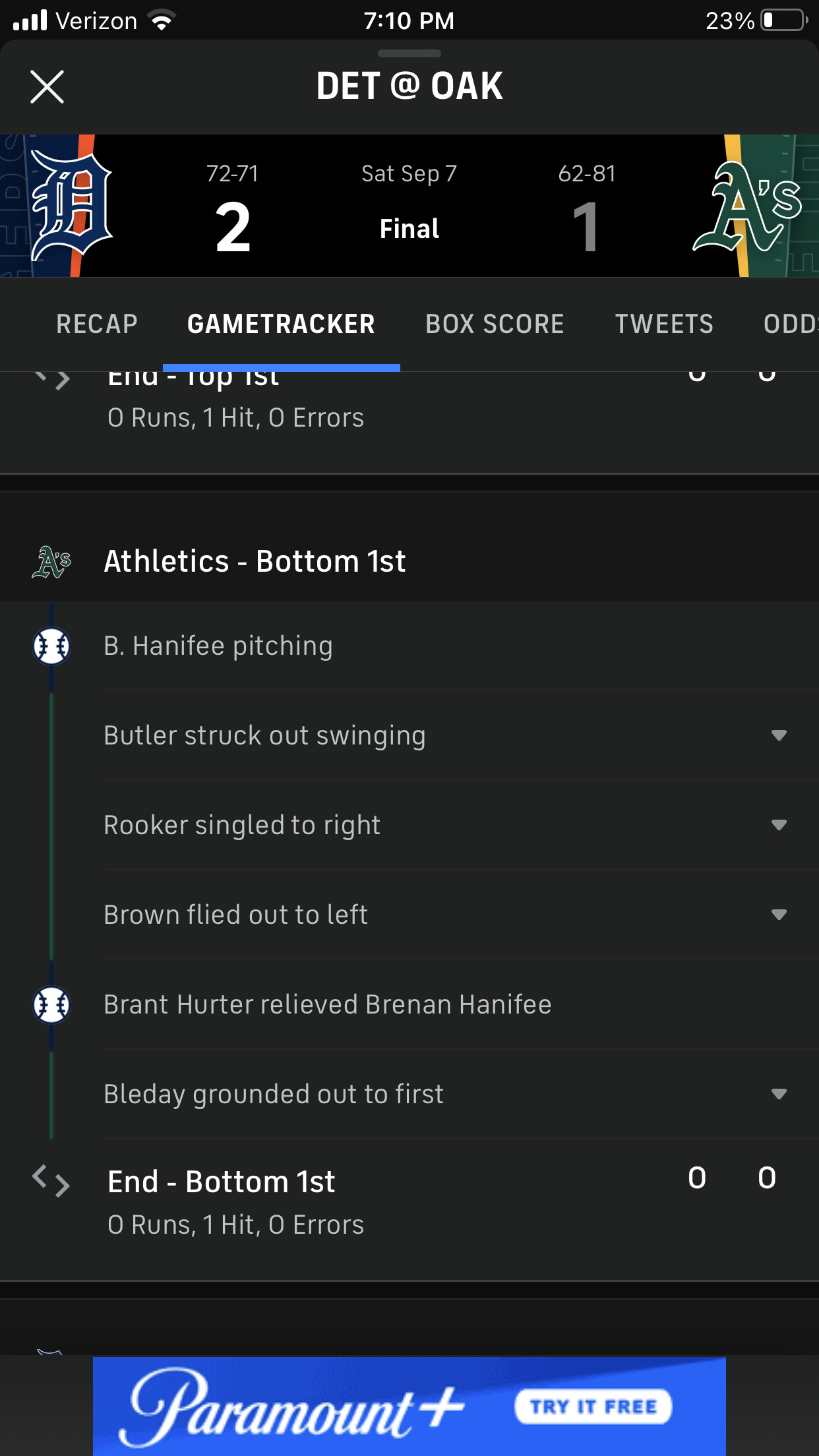Screen dimensions: 819x1456
Task: Open the BOX SCORE tab
Action: tap(495, 324)
